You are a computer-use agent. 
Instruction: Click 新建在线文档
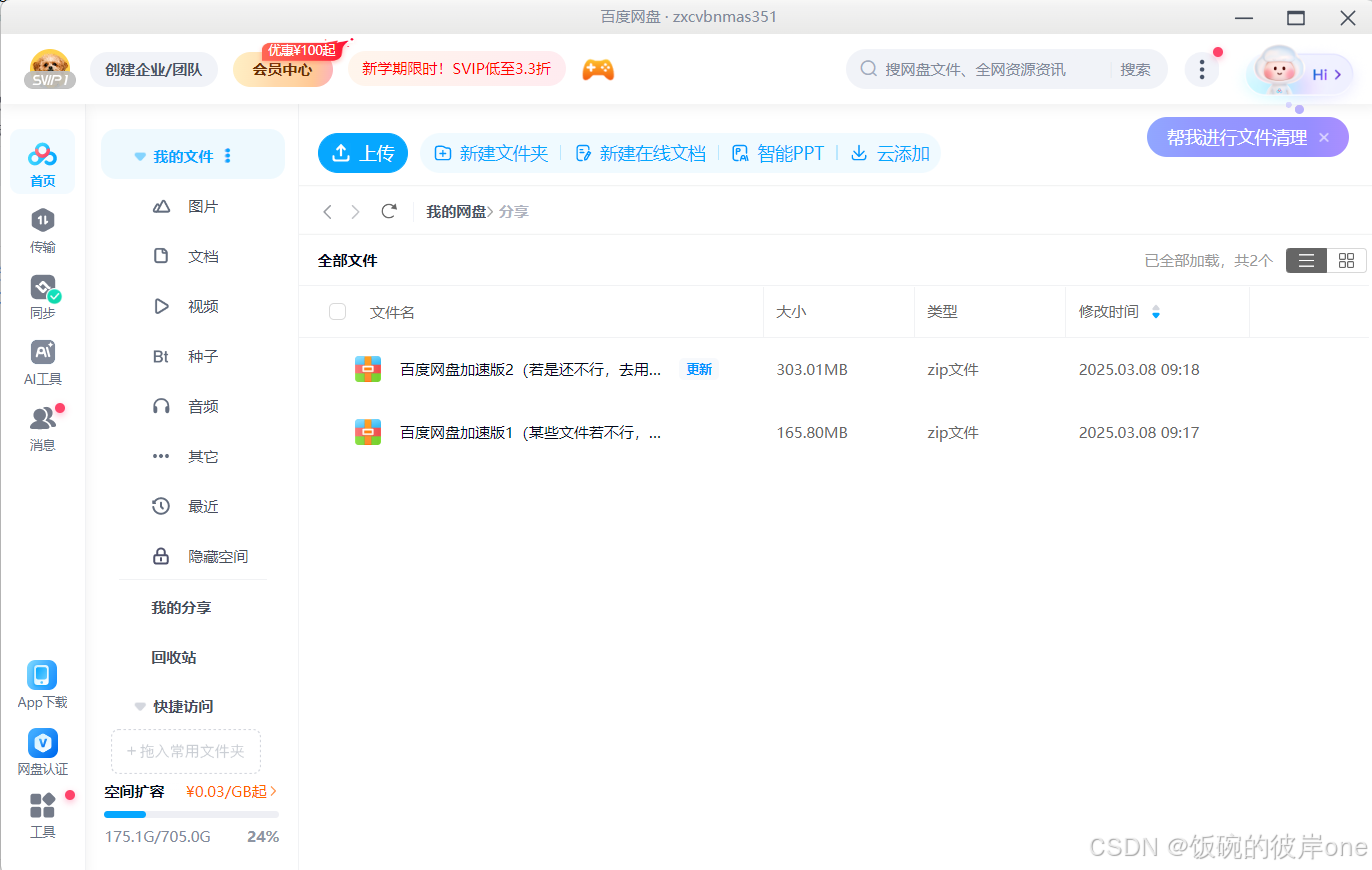pyautogui.click(x=640, y=153)
